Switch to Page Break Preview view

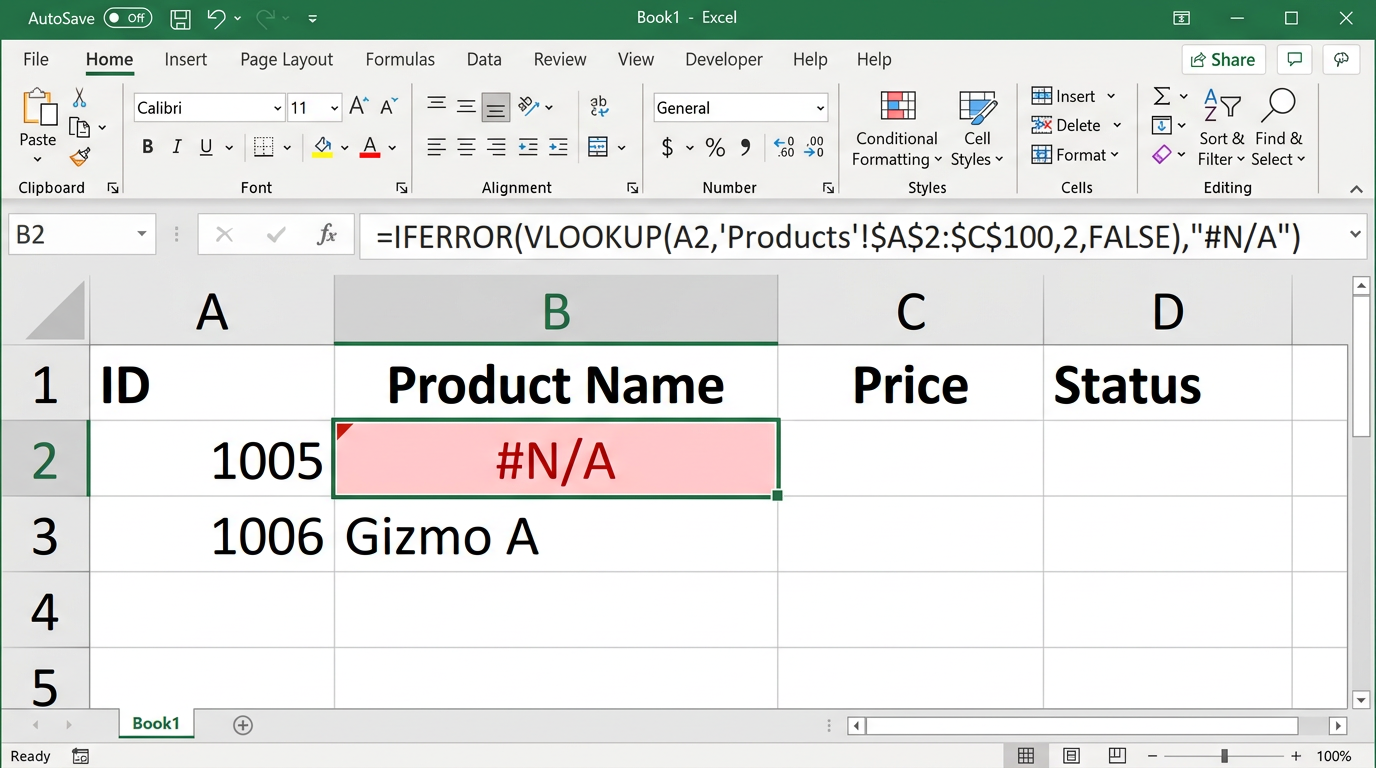1117,756
